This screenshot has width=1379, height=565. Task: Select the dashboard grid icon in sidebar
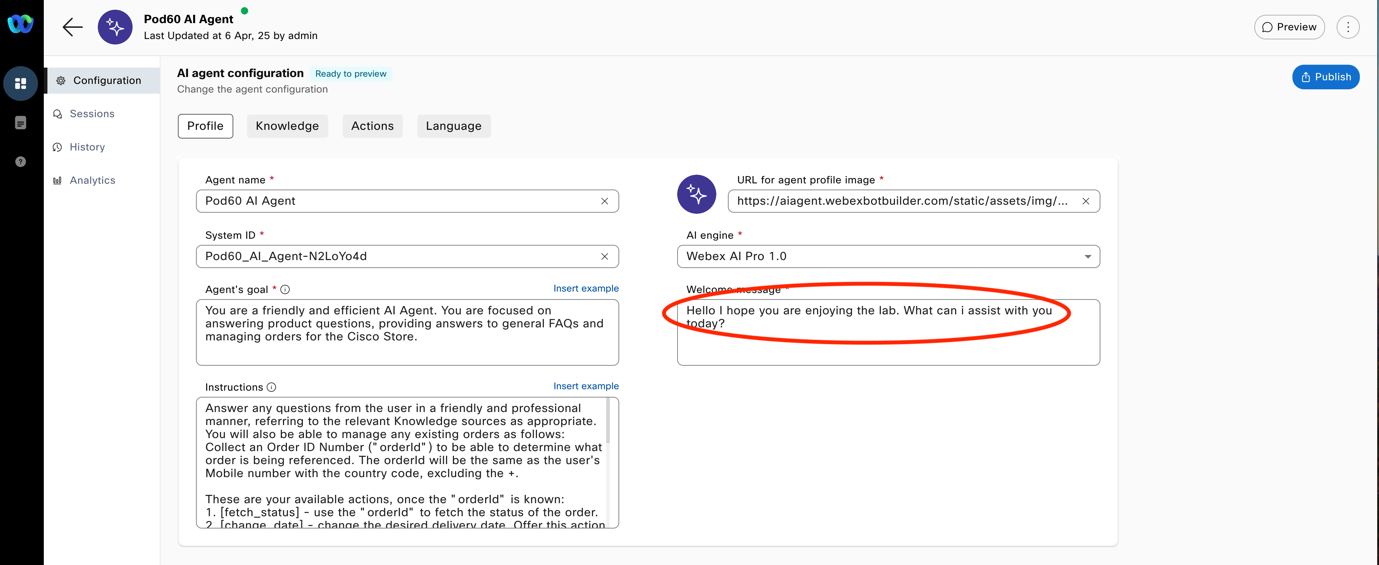(20, 84)
